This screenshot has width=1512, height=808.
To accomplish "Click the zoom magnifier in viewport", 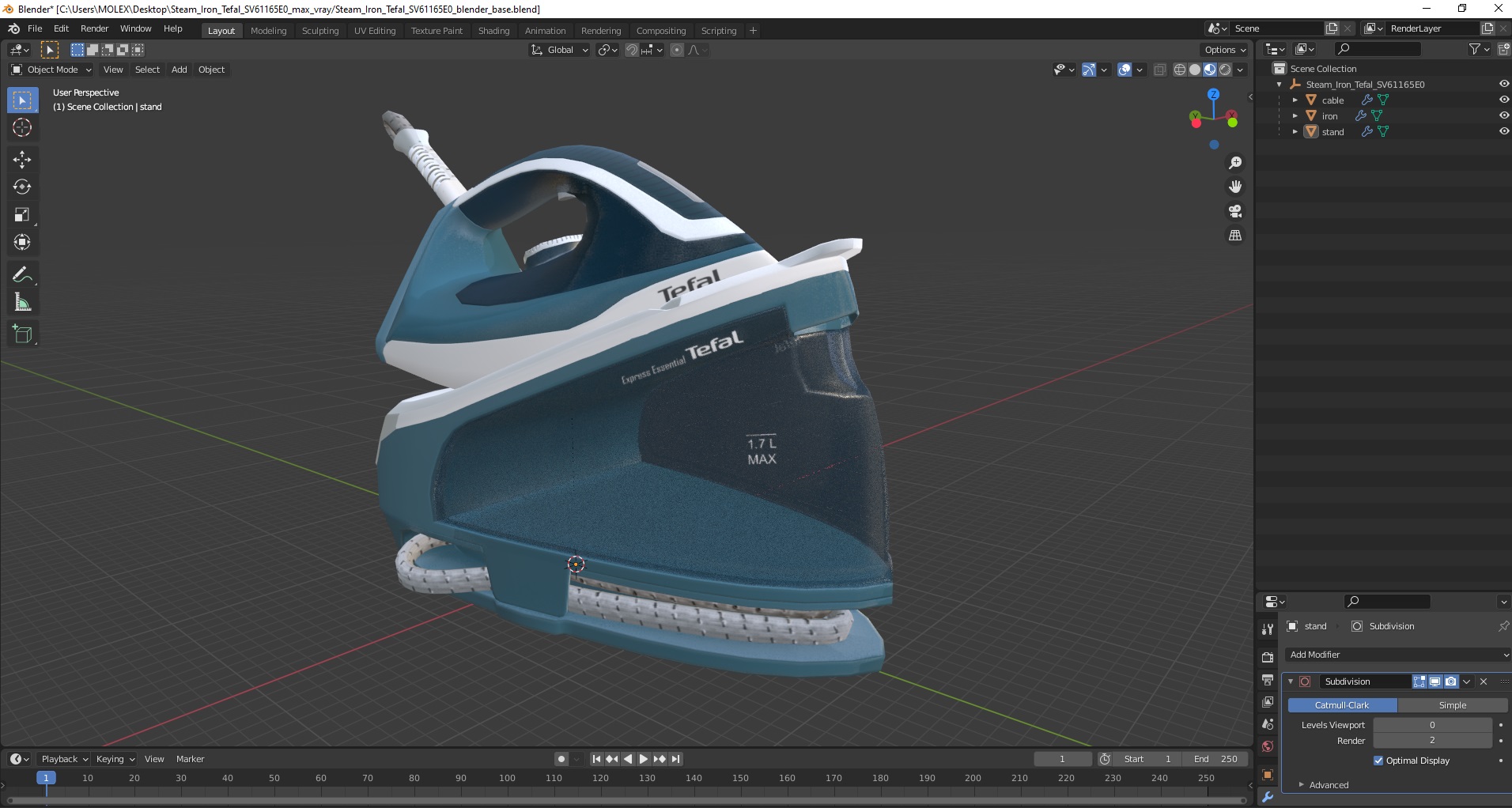I will tap(1235, 163).
